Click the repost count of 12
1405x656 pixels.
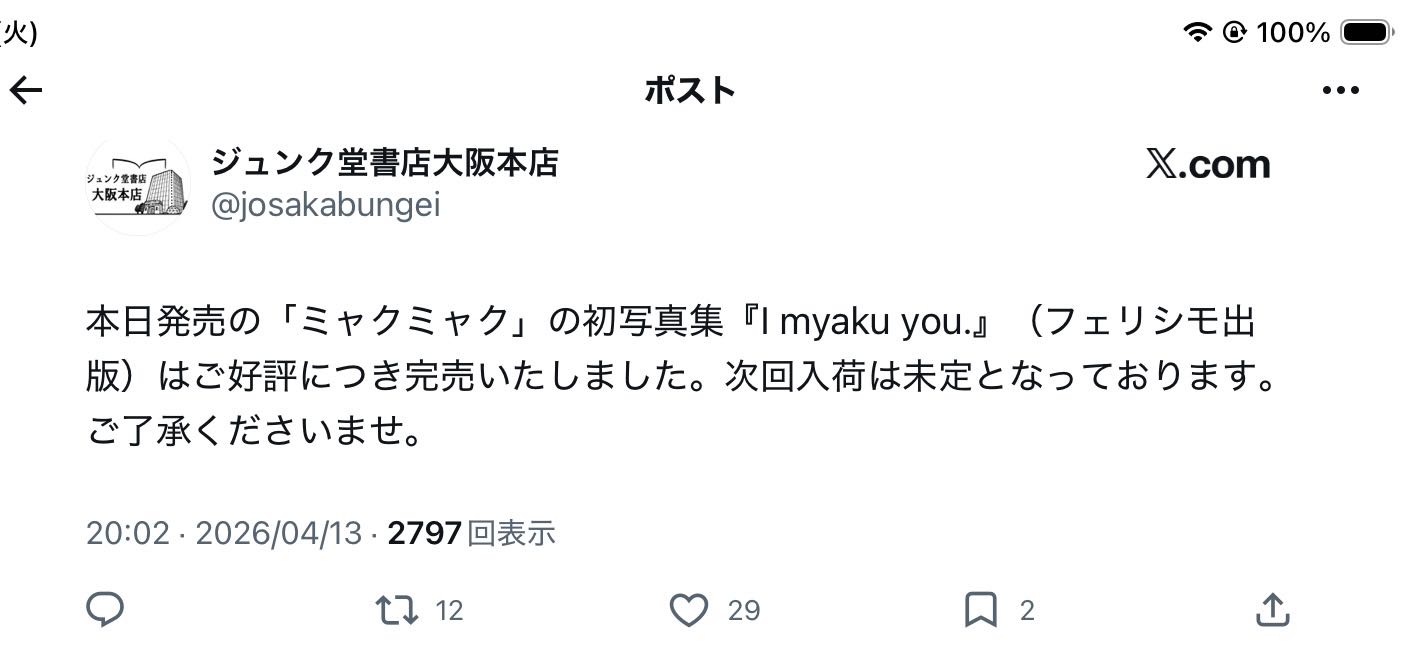coord(450,610)
